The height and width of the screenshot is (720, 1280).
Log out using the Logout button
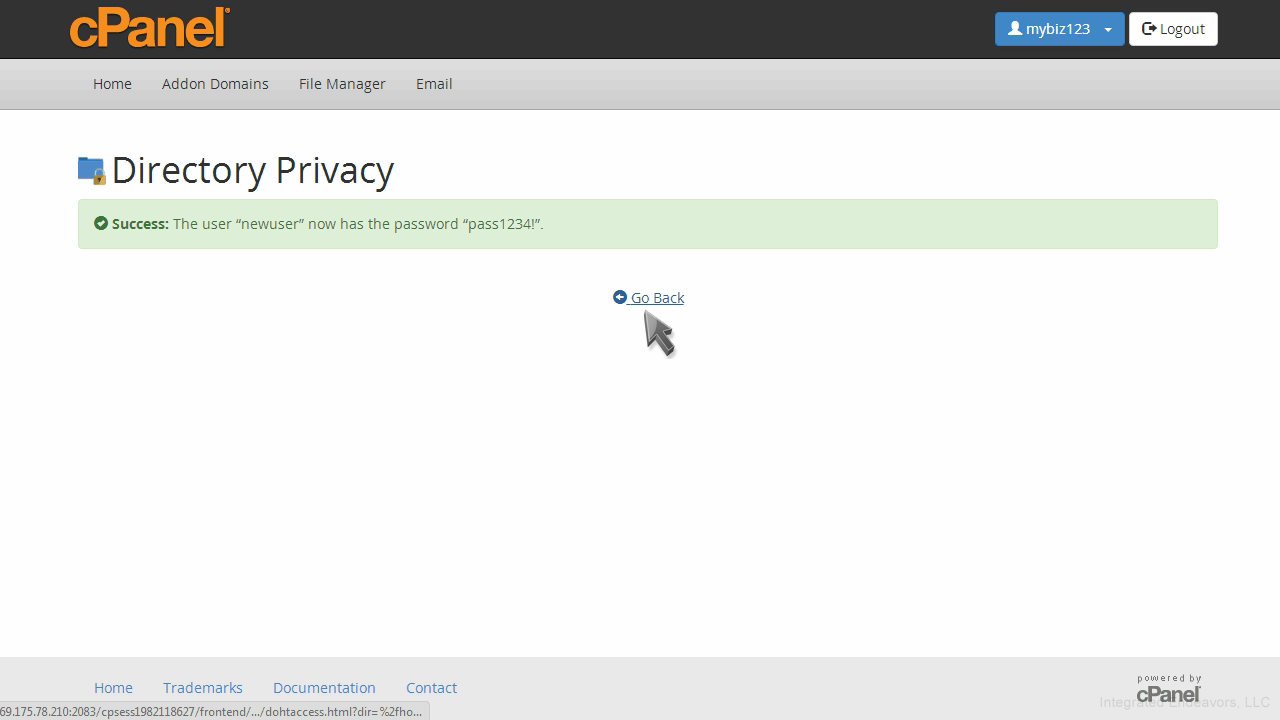1173,29
